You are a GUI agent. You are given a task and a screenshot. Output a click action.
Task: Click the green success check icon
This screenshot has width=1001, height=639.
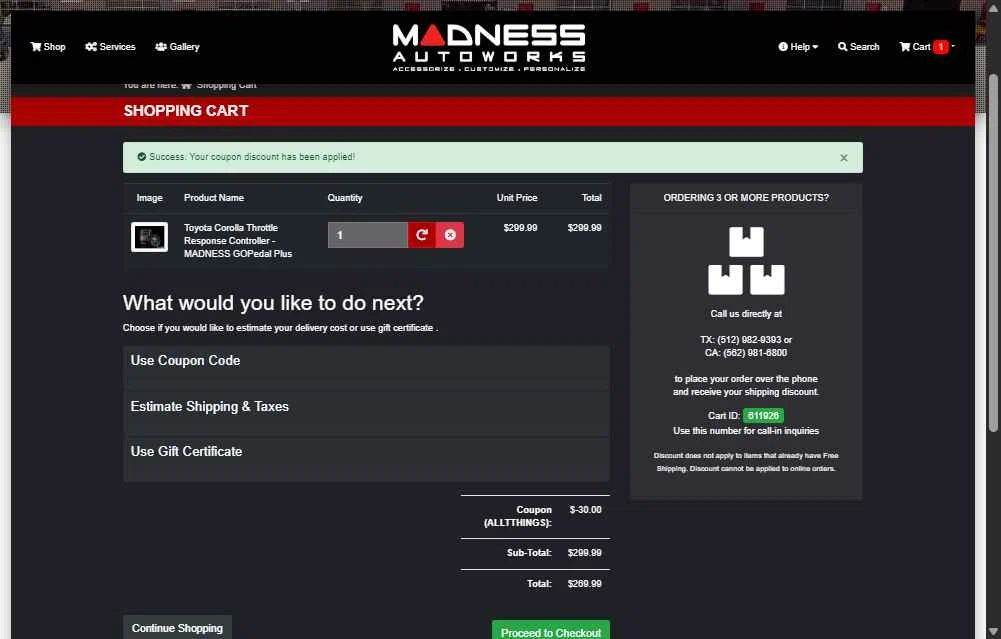pos(142,156)
